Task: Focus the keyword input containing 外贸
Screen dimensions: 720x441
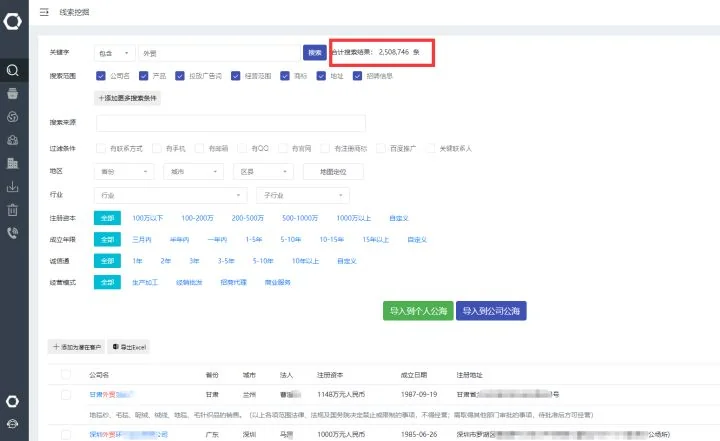Action: 219,53
